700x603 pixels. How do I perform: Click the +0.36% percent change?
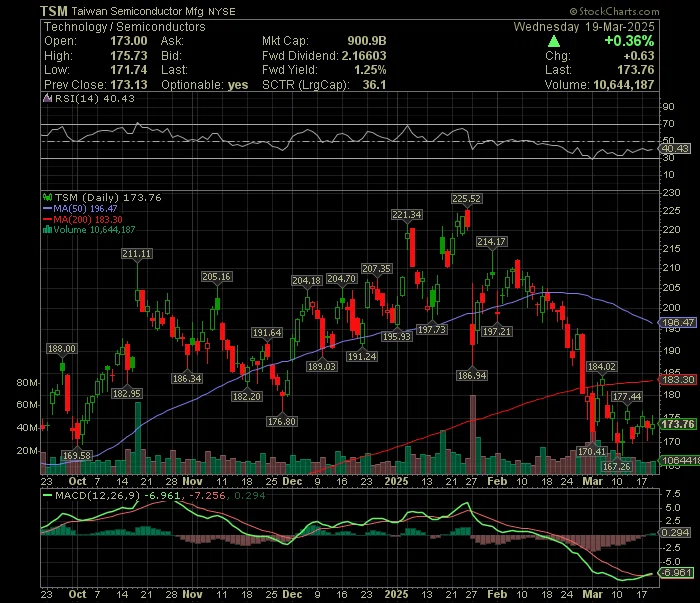click(x=629, y=41)
